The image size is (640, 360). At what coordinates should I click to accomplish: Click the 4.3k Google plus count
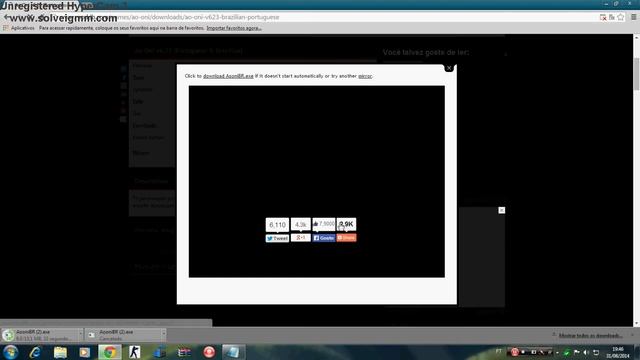click(x=300, y=224)
